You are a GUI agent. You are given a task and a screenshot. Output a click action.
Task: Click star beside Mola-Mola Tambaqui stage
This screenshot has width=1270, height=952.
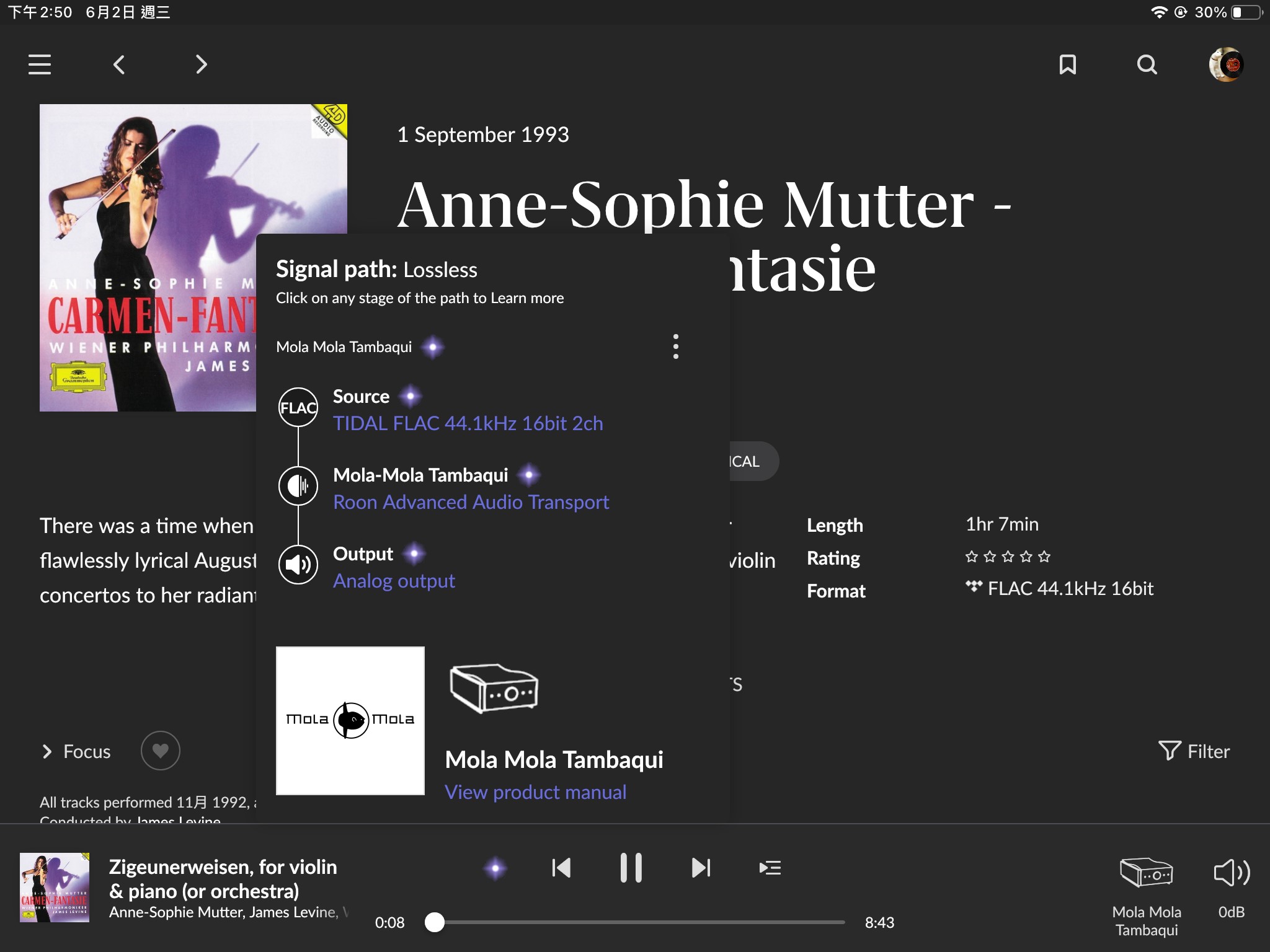click(x=528, y=475)
